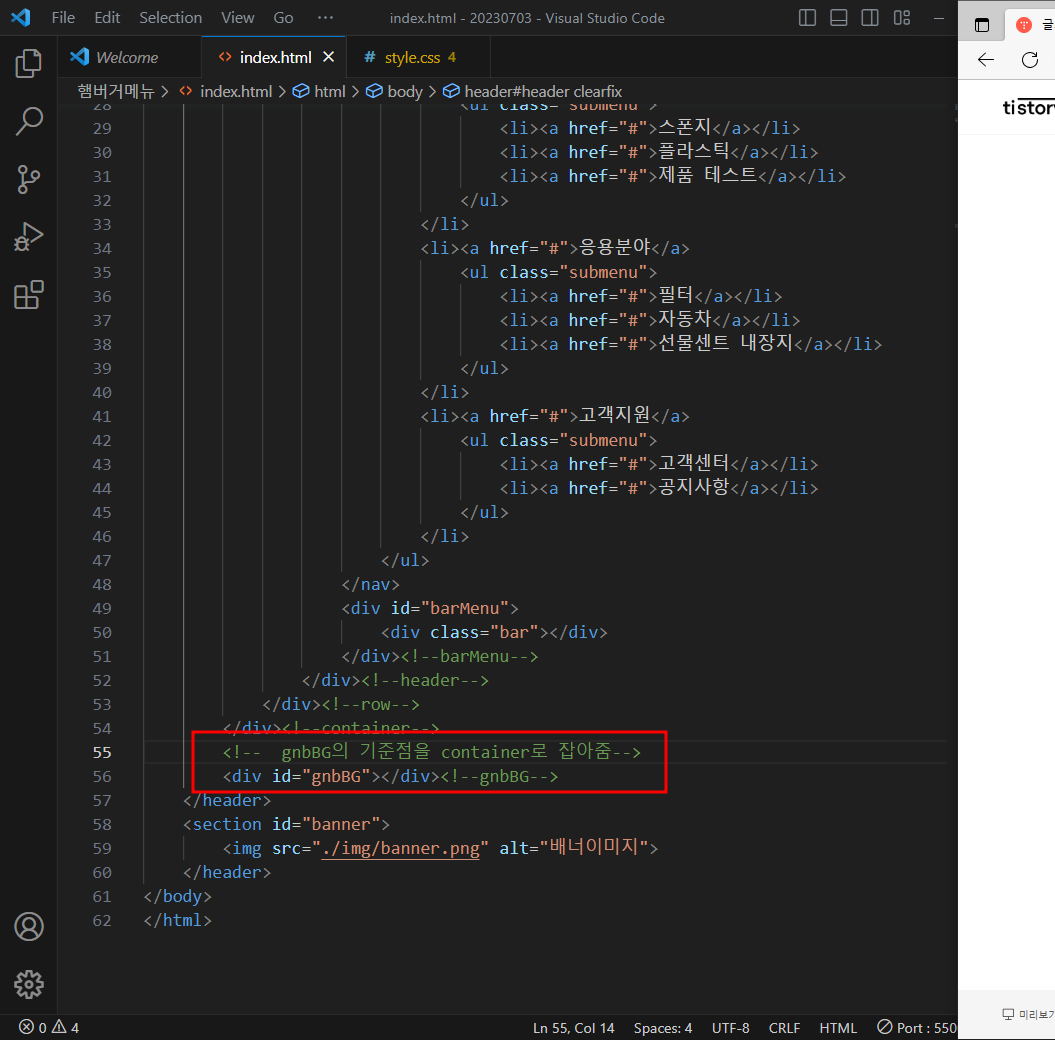Toggle primary side bar layout icon
1055x1040 pixels.
[x=807, y=17]
